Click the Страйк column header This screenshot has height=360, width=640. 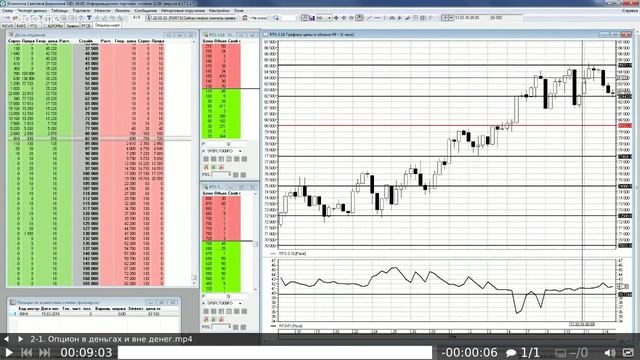point(86,41)
